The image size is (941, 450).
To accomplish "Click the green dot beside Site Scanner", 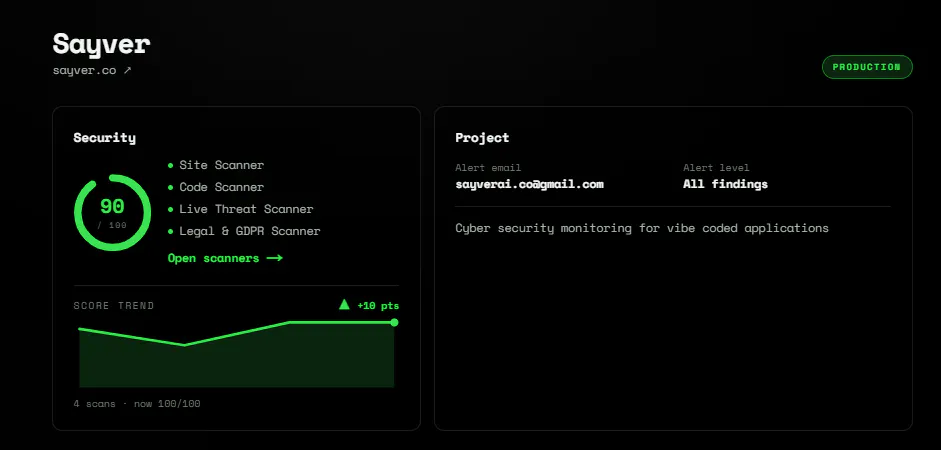I will click(x=170, y=165).
